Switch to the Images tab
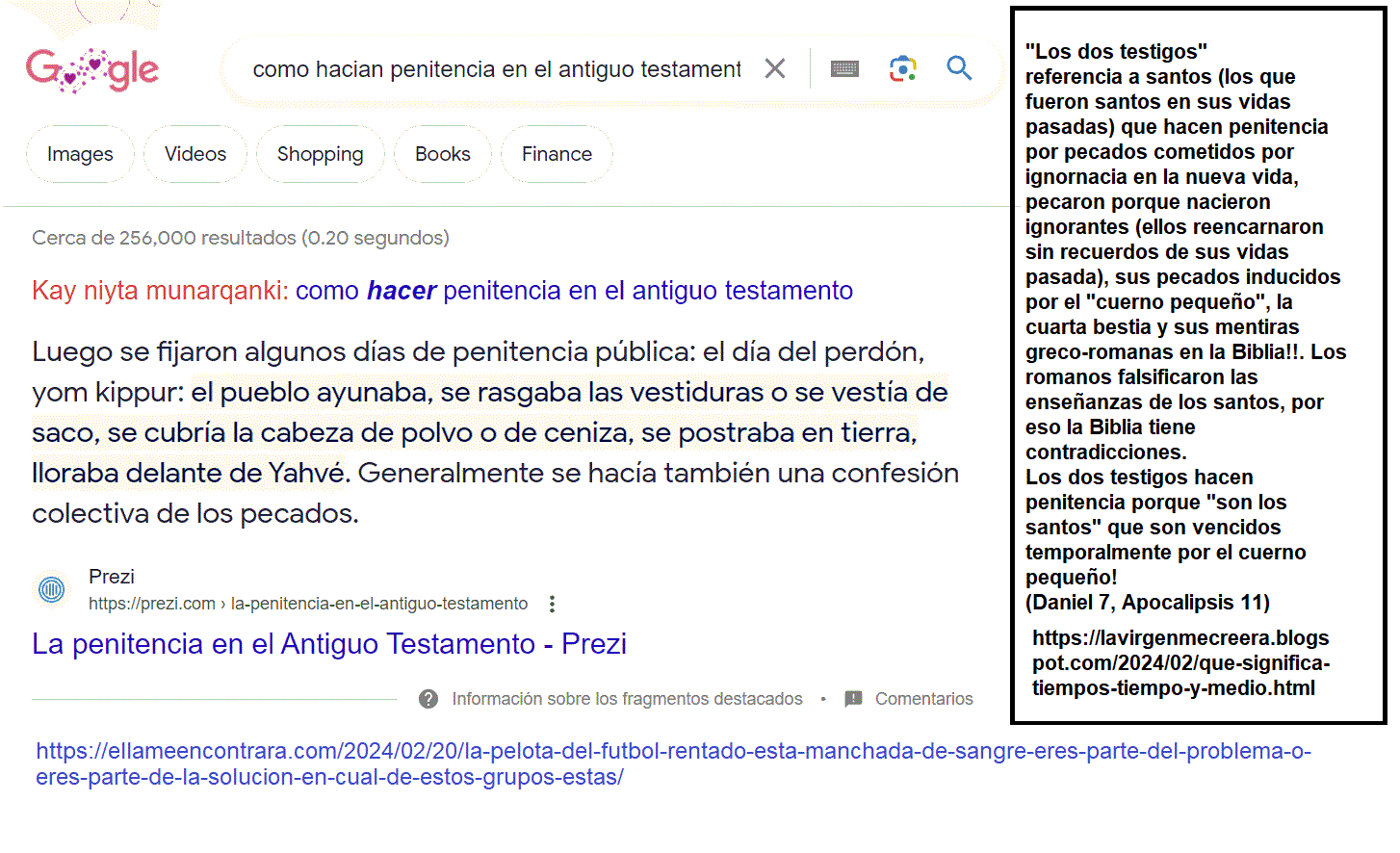This screenshot has width=1400, height=853. pyautogui.click(x=80, y=154)
